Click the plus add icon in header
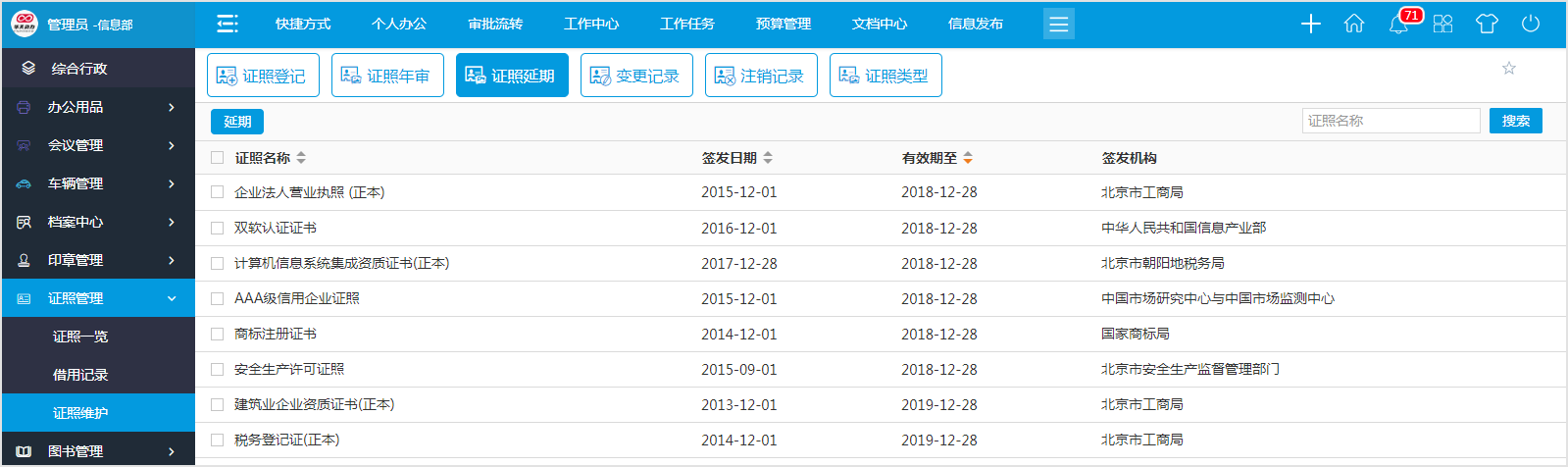Viewport: 1568px width, 467px height. (1310, 24)
